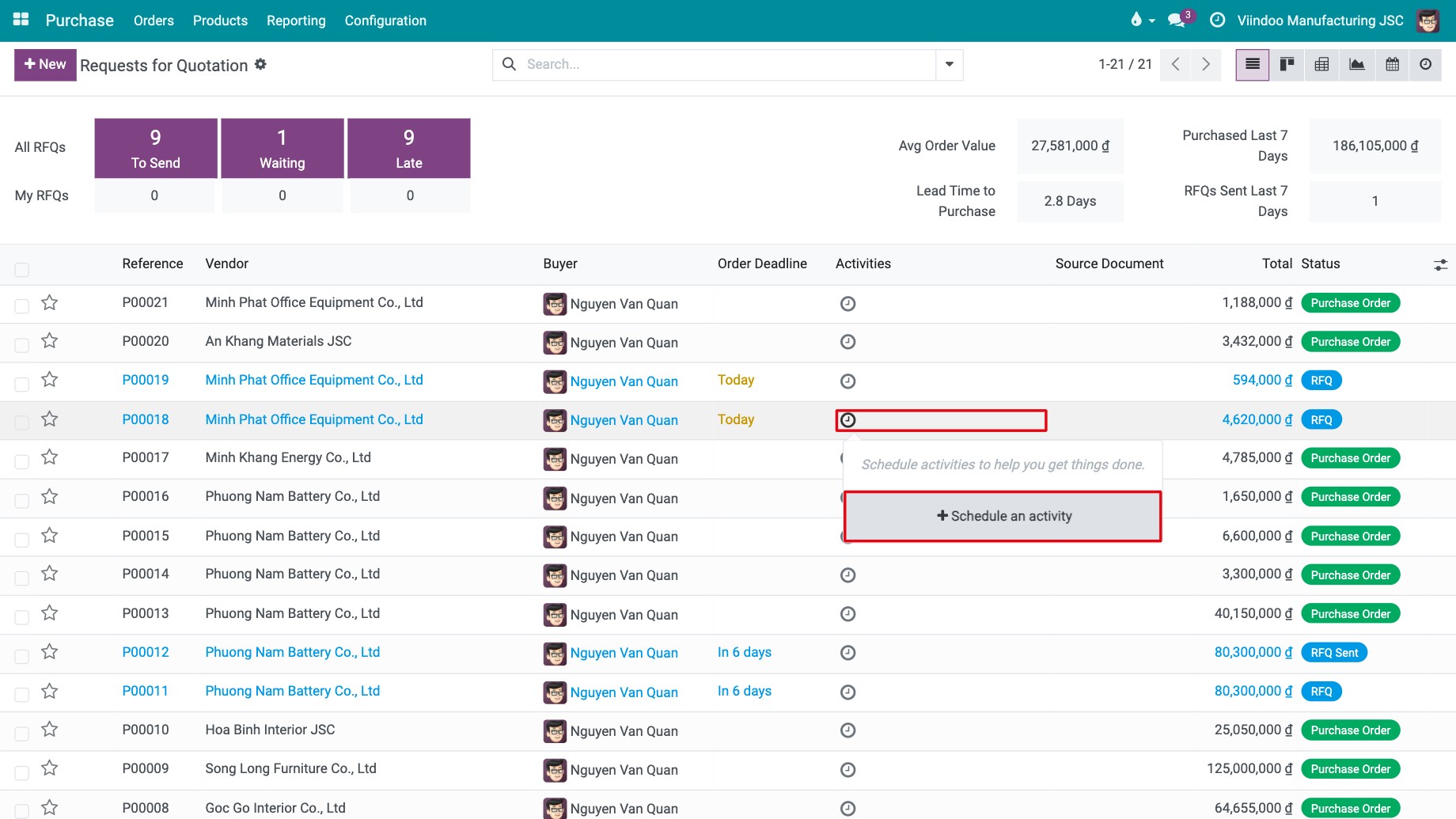Go to next page of records
This screenshot has width=1456, height=819.
coord(1206,65)
